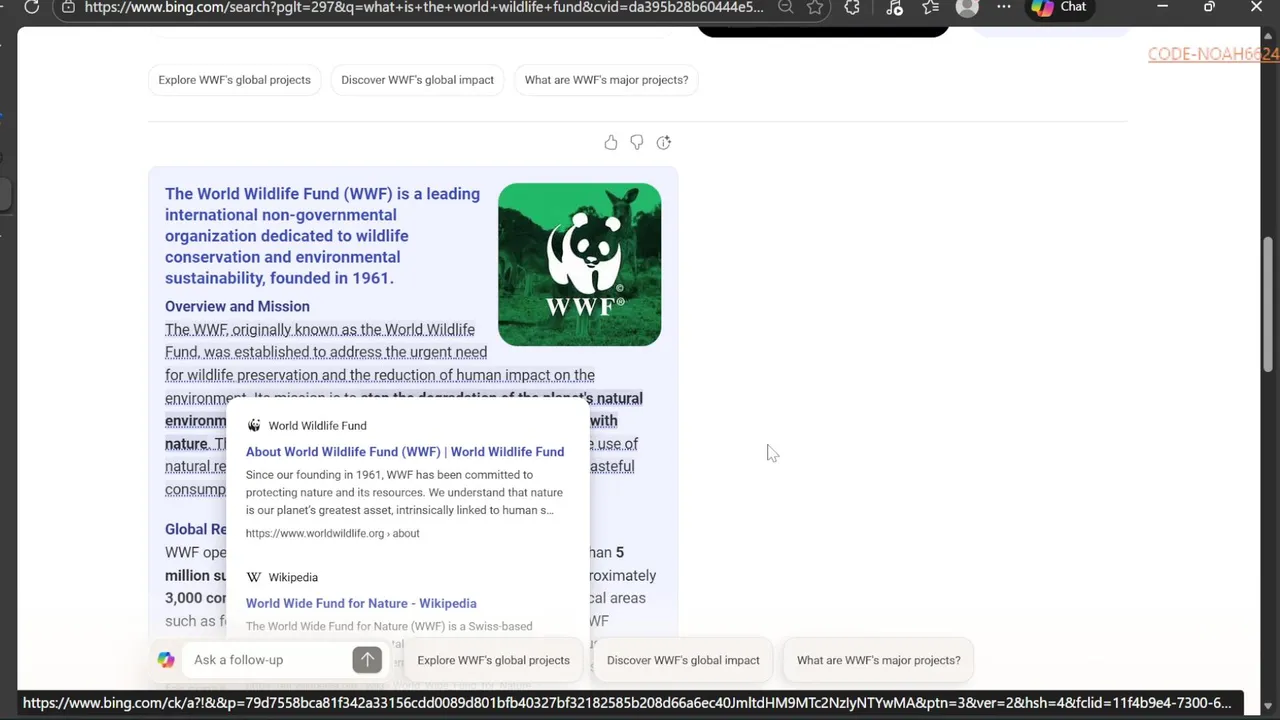Viewport: 1280px width, 720px height.
Task: Open the user profile avatar
Action: pos(967,7)
